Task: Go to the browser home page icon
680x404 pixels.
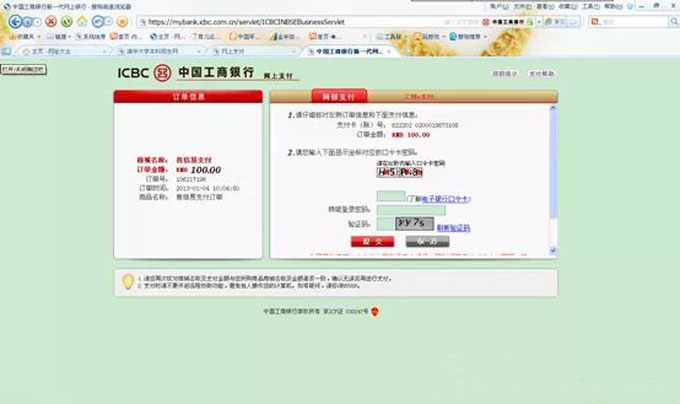Action: tap(82, 21)
